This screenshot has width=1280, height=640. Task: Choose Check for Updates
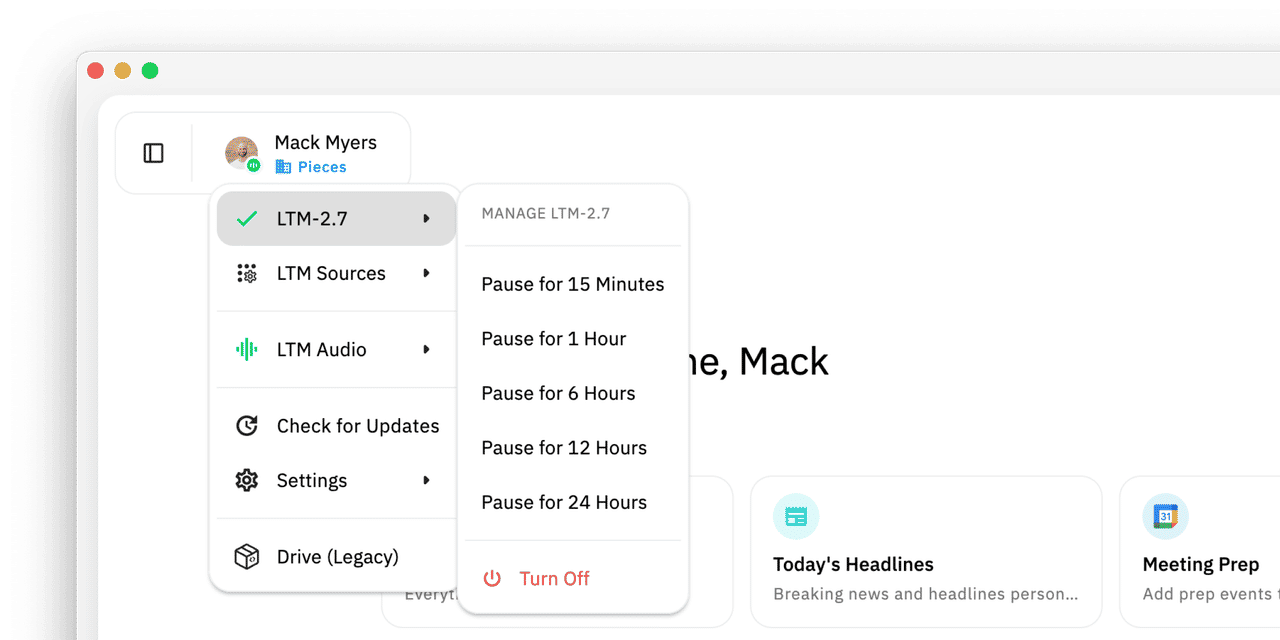337,426
